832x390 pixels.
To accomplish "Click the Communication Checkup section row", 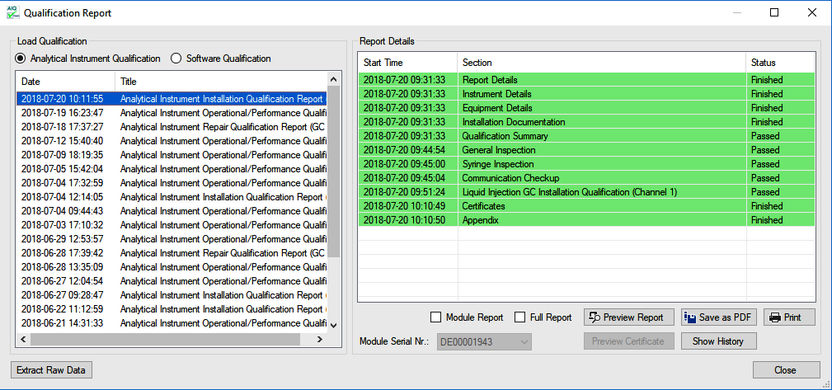I will (587, 178).
